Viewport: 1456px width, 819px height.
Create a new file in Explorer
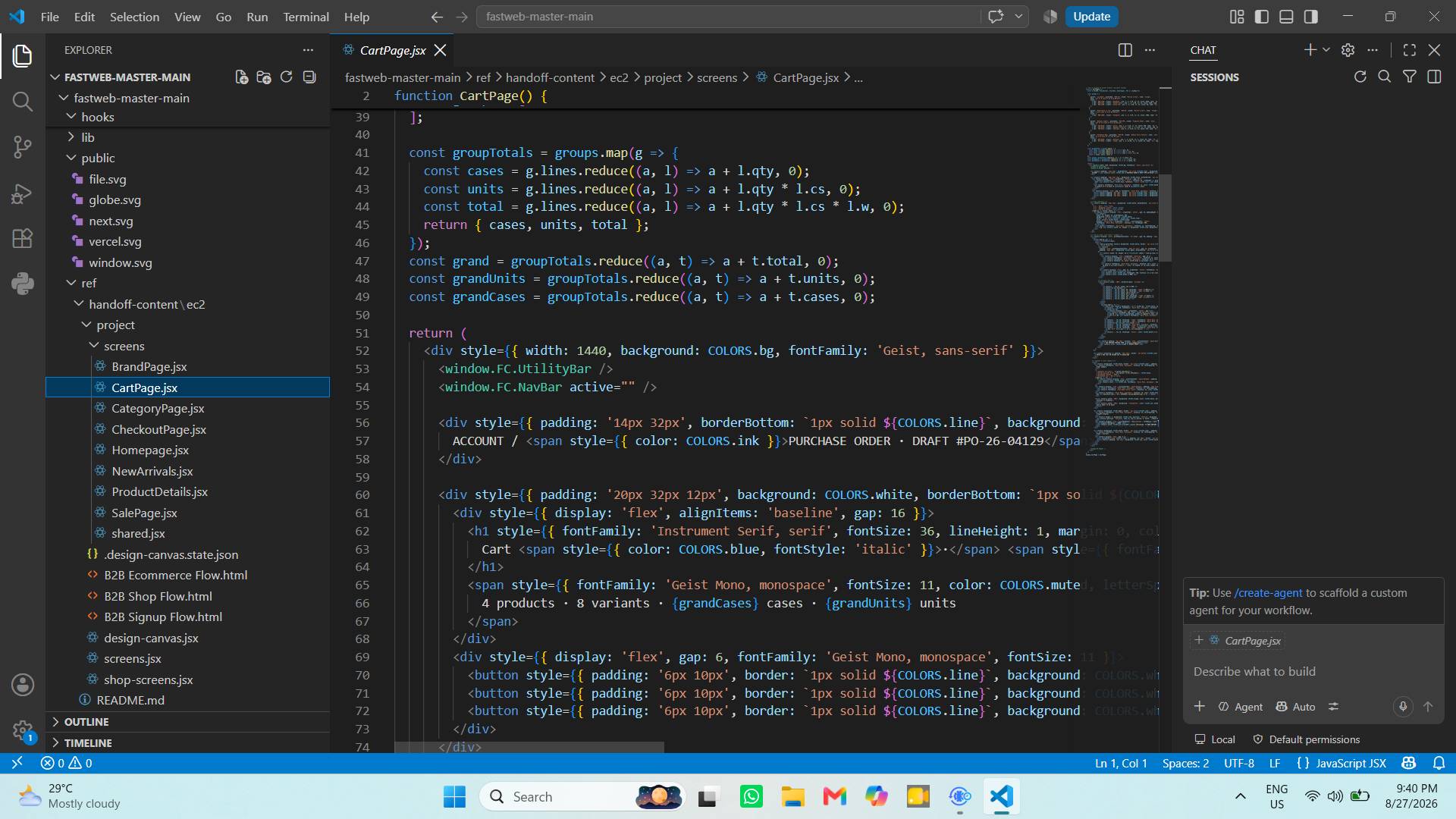point(242,77)
